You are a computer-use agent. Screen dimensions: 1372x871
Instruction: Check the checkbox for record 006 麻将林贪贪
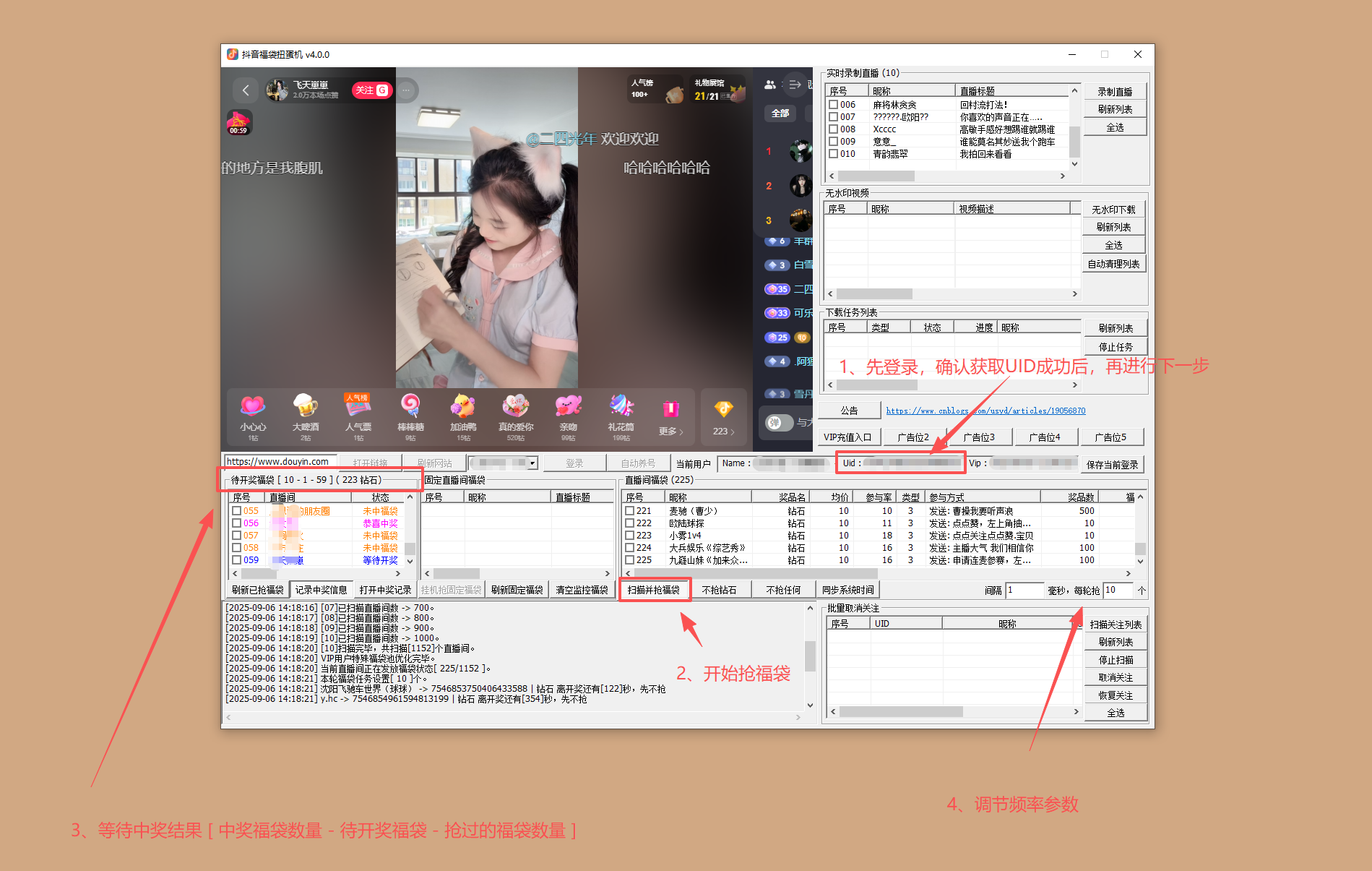pos(833,103)
